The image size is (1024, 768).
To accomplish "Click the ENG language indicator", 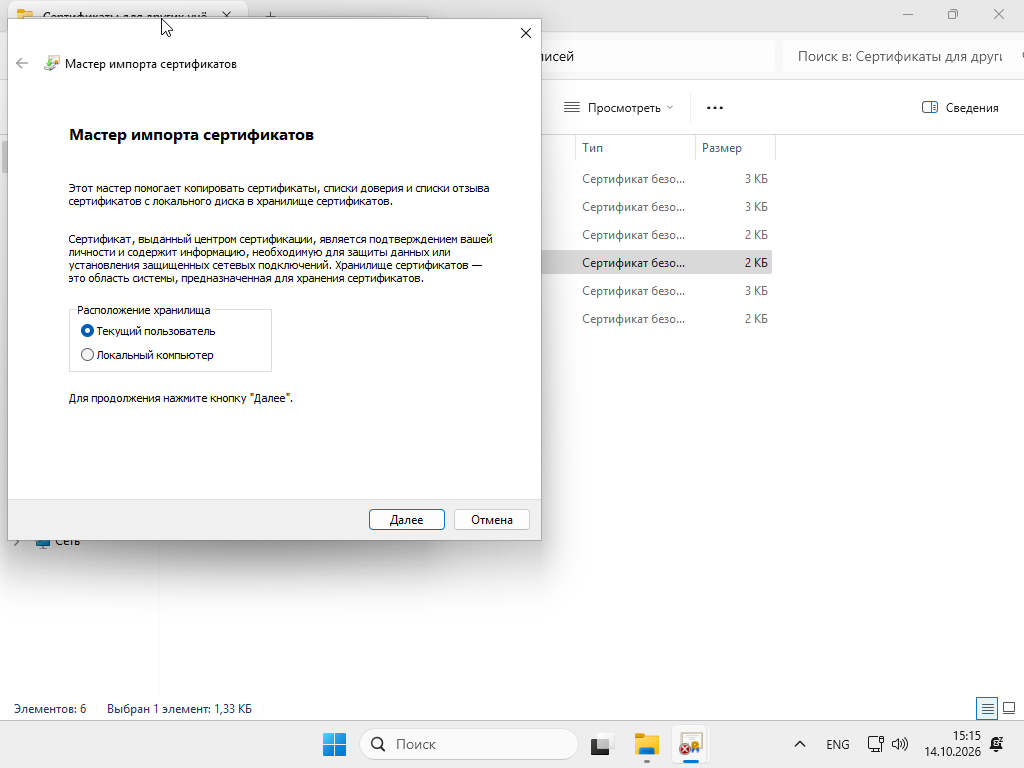I will click(838, 744).
